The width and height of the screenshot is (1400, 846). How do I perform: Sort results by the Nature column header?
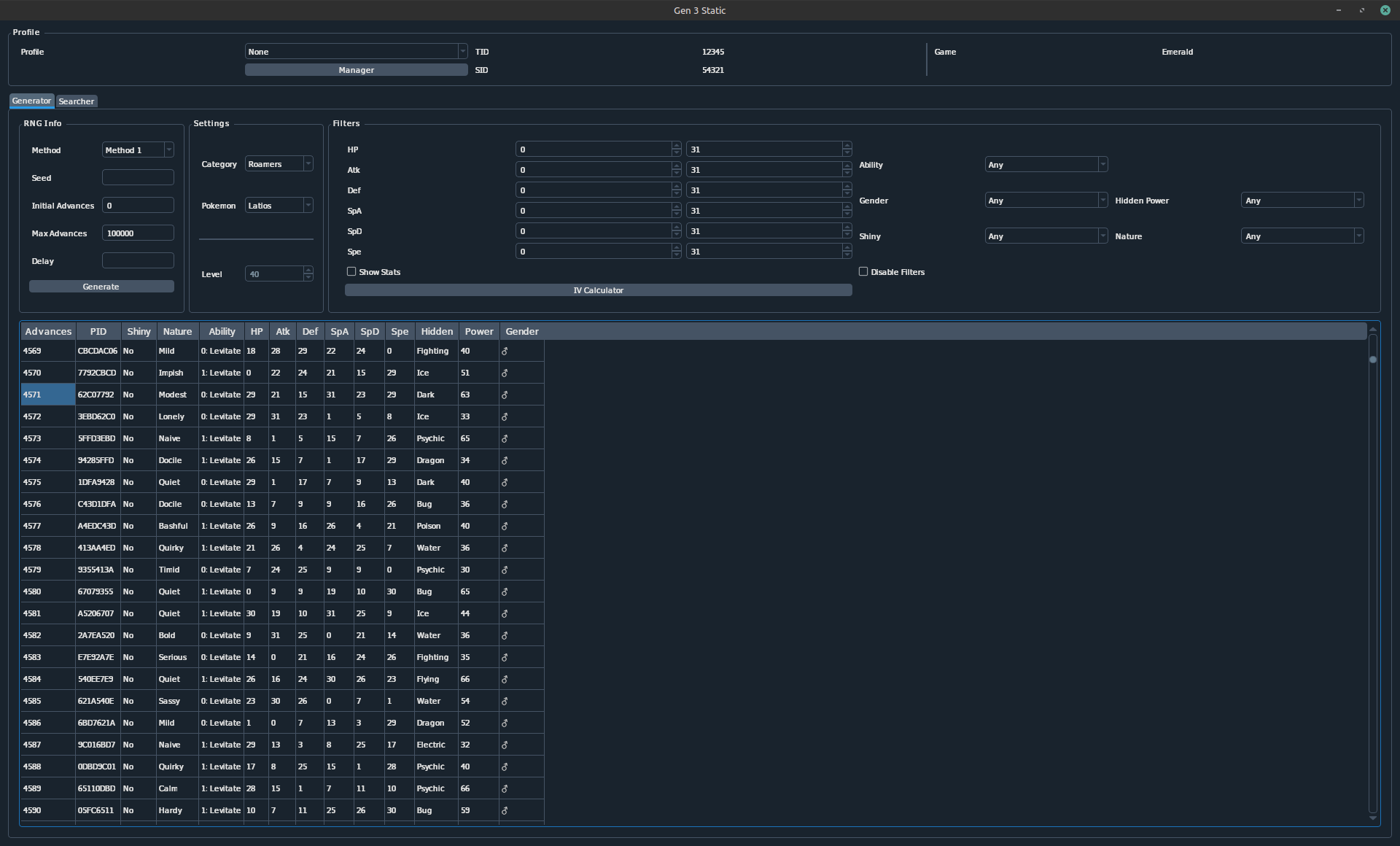[177, 331]
